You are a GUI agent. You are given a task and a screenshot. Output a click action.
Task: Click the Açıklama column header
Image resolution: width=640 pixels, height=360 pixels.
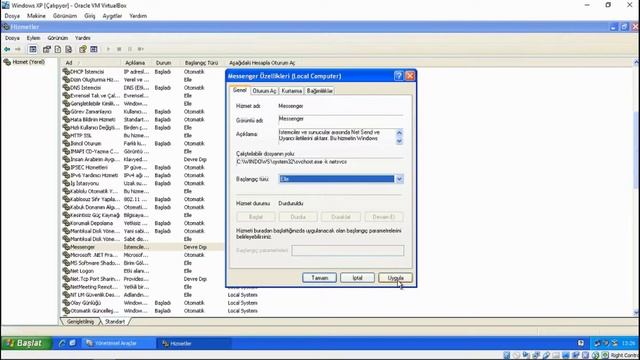[136, 63]
